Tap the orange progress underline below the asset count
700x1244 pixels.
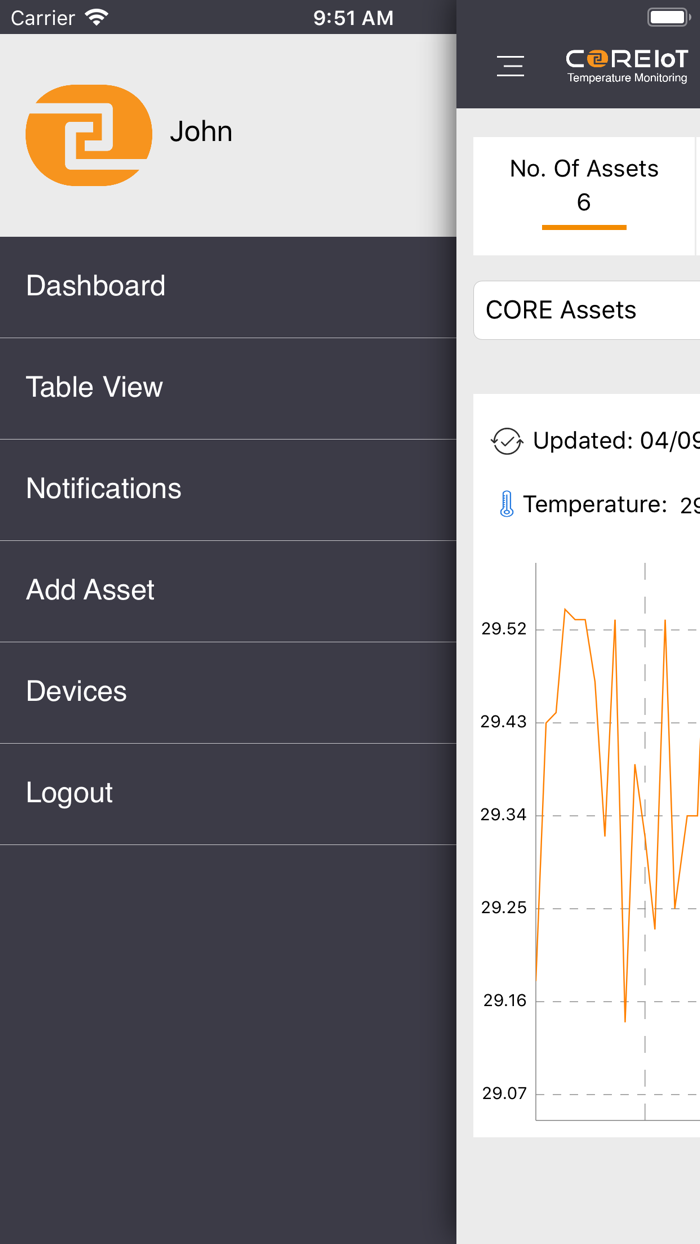pyautogui.click(x=584, y=227)
